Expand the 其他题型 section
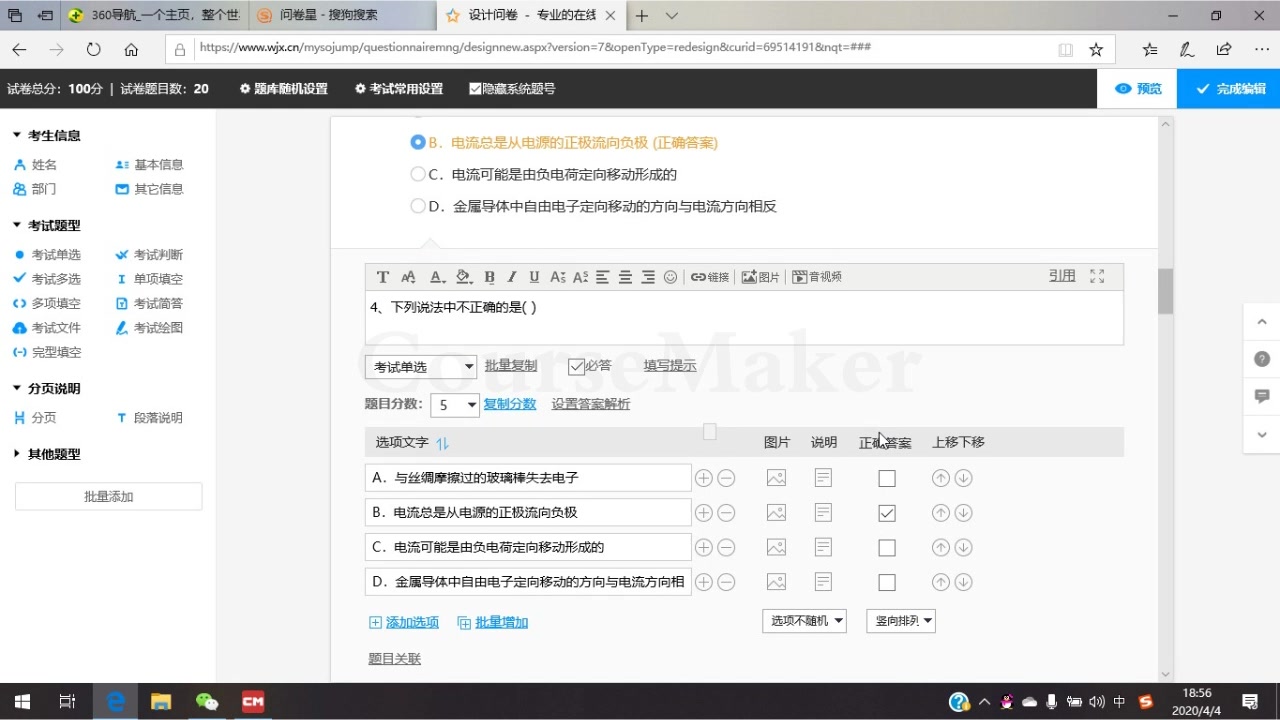The width and height of the screenshot is (1280, 720). [x=17, y=454]
